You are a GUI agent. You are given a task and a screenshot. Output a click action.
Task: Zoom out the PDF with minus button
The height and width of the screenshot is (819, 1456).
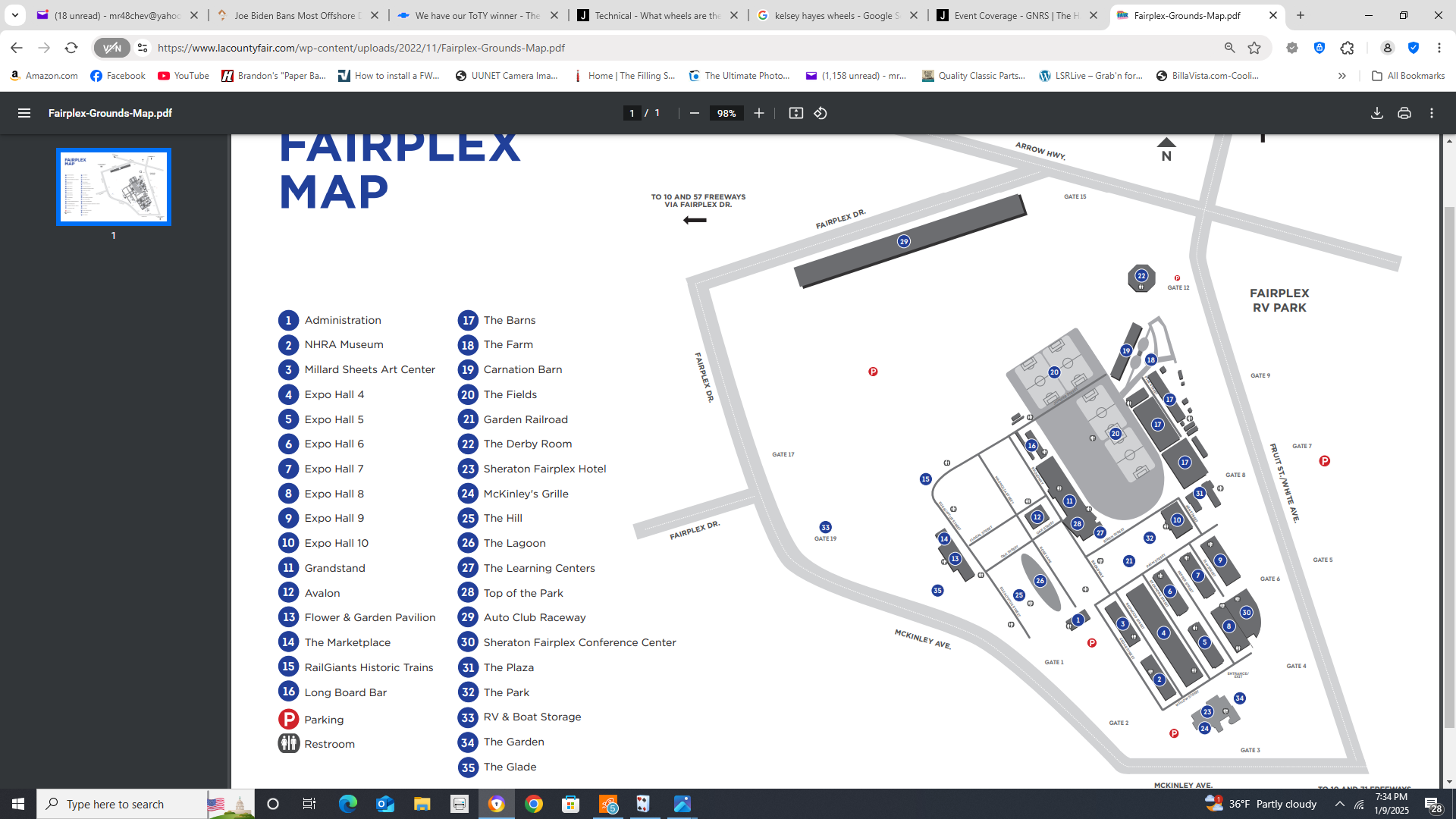click(x=694, y=113)
